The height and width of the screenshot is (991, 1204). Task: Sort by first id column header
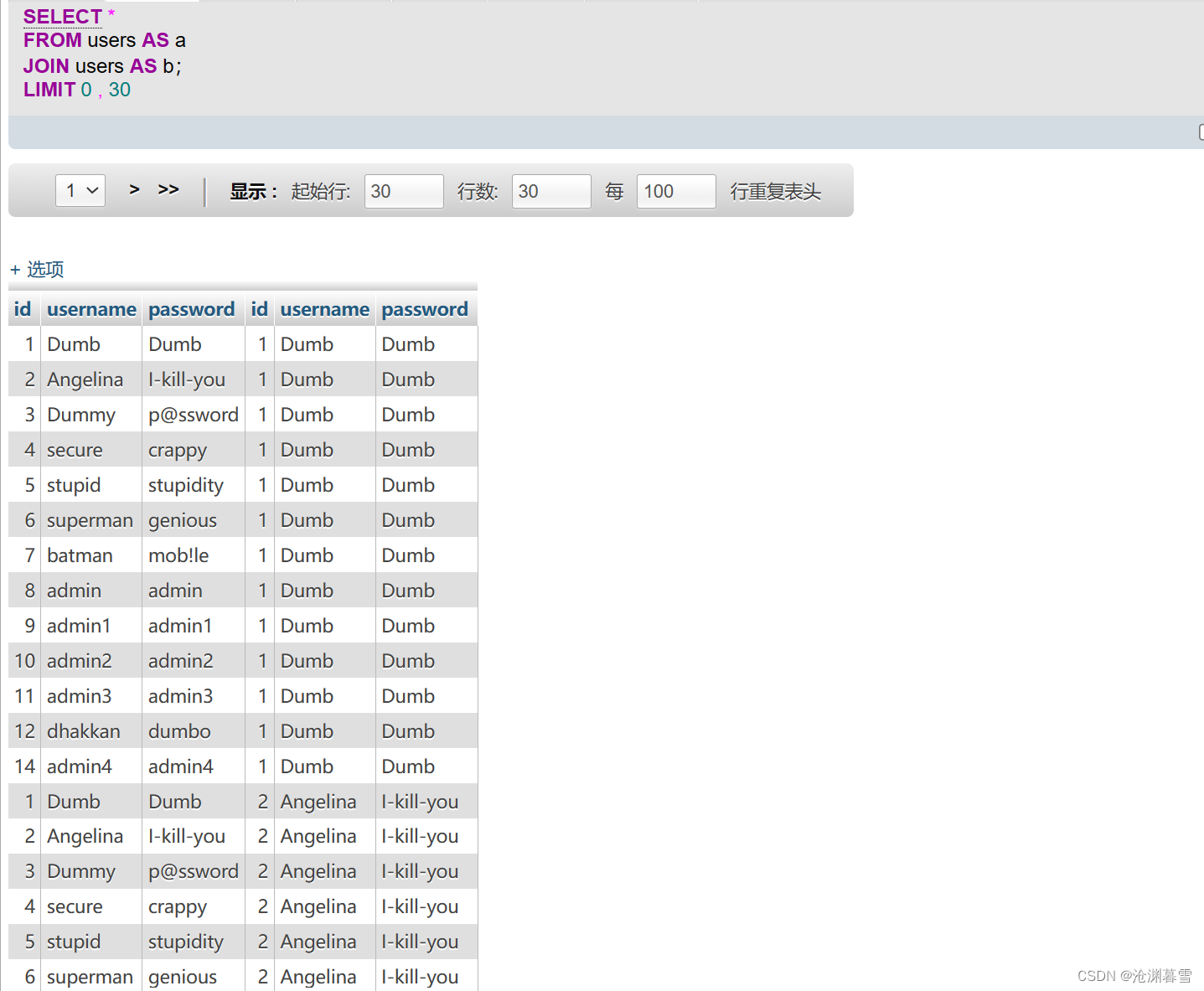click(23, 309)
